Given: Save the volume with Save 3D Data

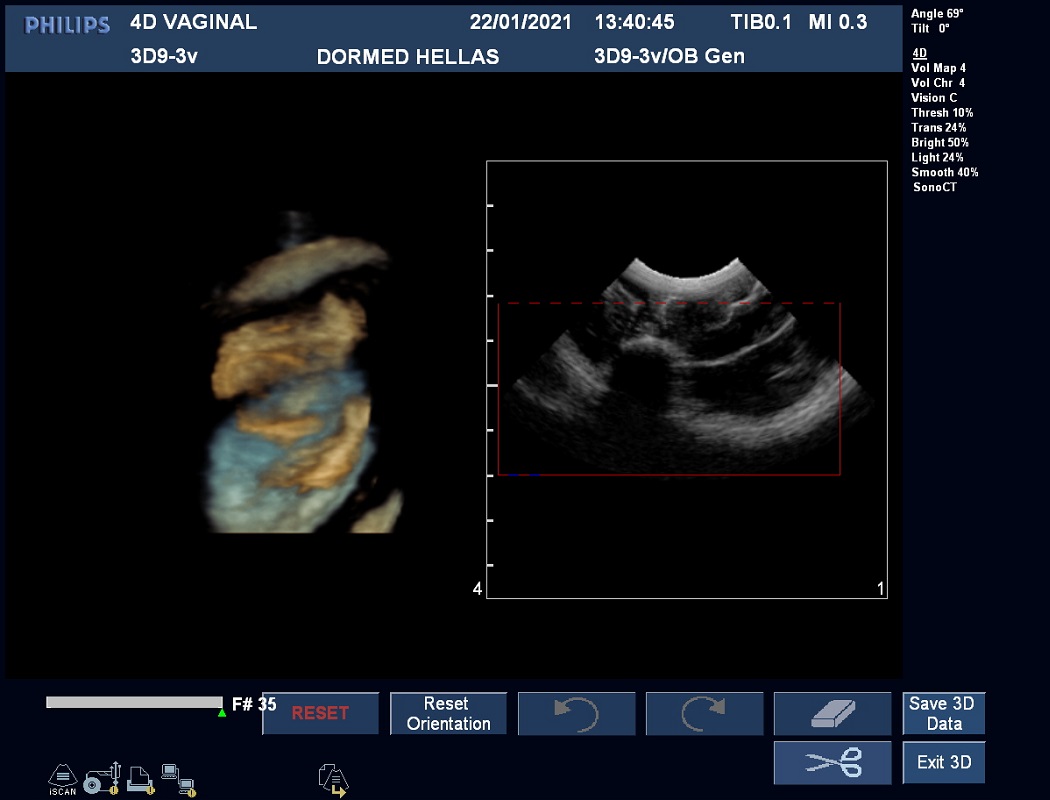Looking at the screenshot, I should (943, 714).
